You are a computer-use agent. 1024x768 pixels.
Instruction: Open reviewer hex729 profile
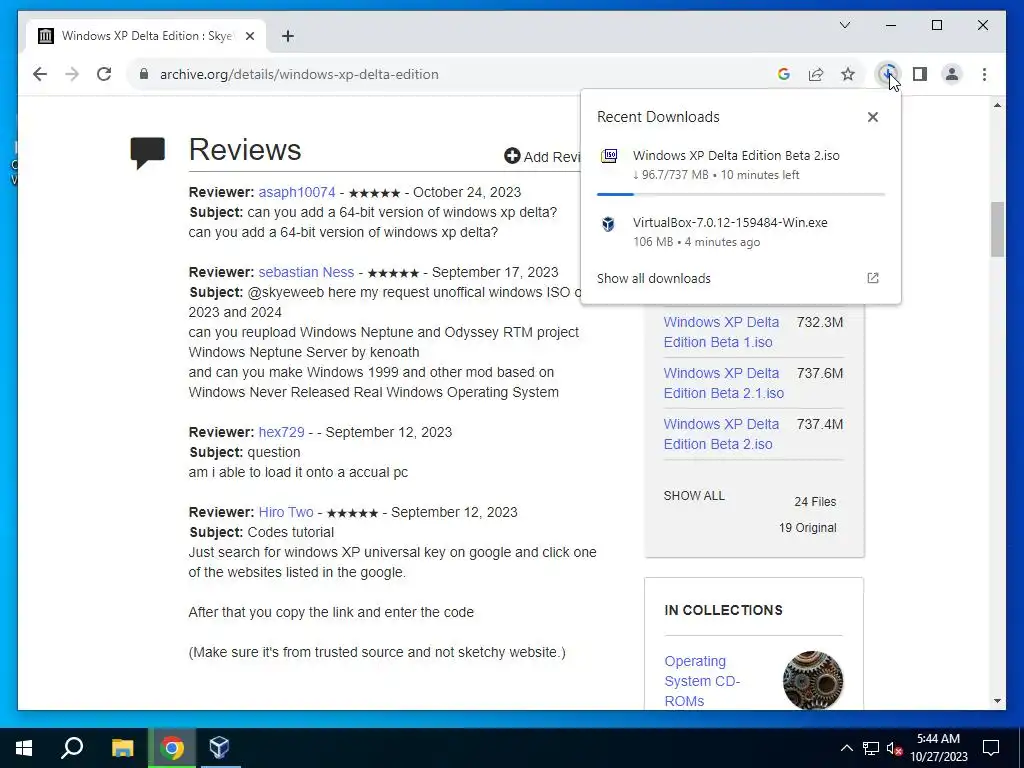[281, 432]
